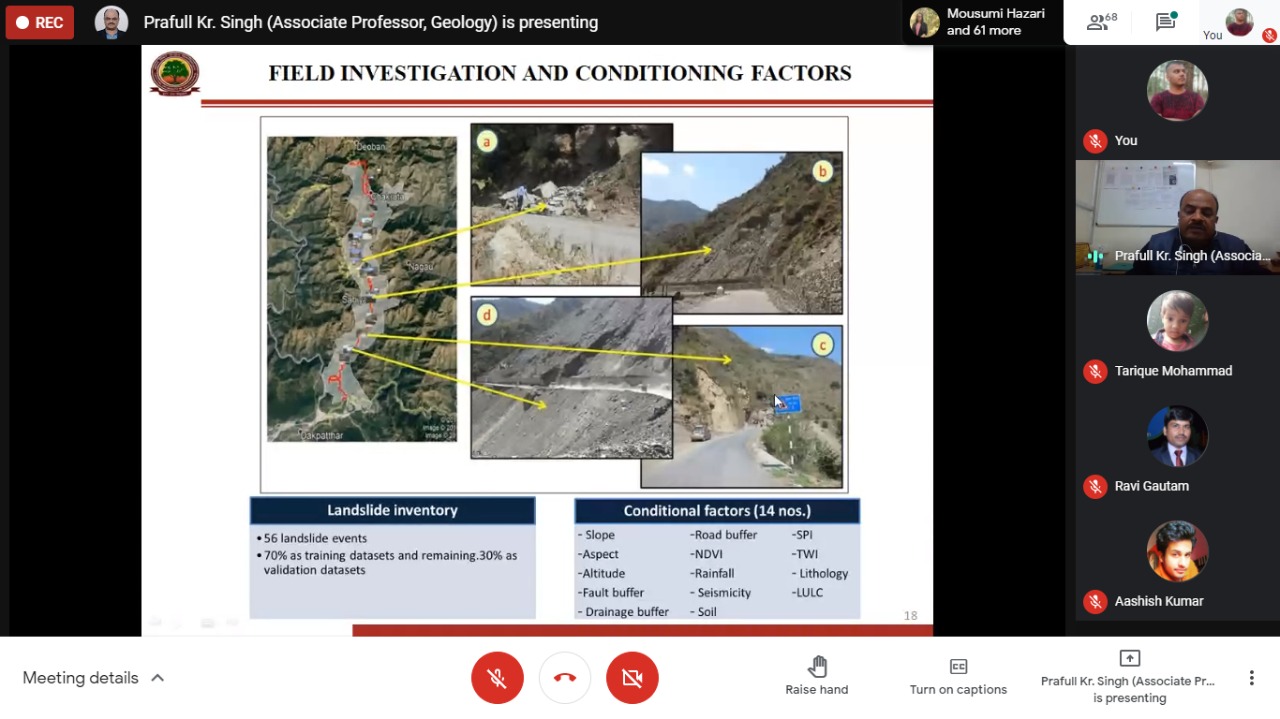Expand Meeting details chevron
The width and height of the screenshot is (1280, 719).
[x=157, y=678]
